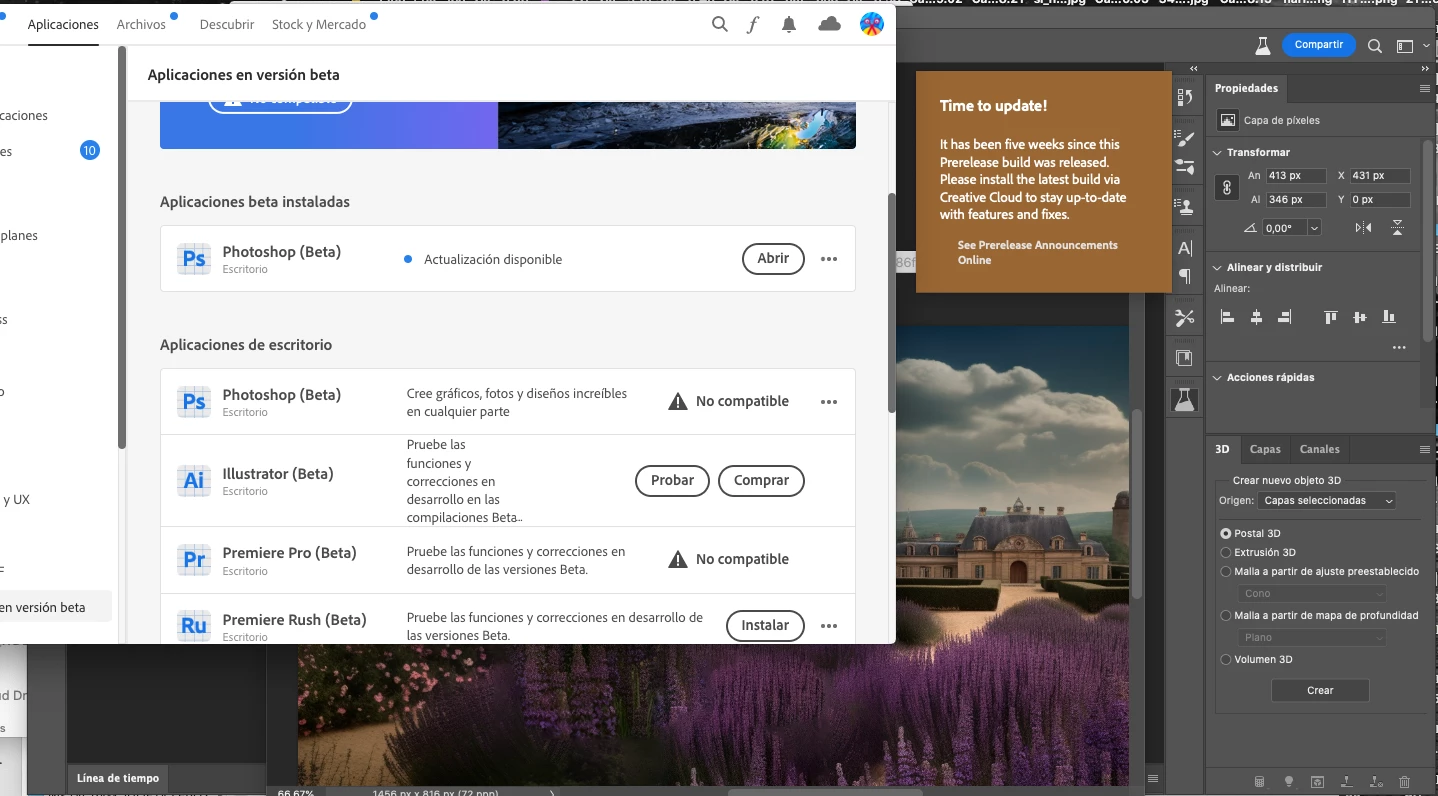Image resolution: width=1438 pixels, height=796 pixels.
Task: Align left edges in Alinear
Action: pyautogui.click(x=1228, y=317)
